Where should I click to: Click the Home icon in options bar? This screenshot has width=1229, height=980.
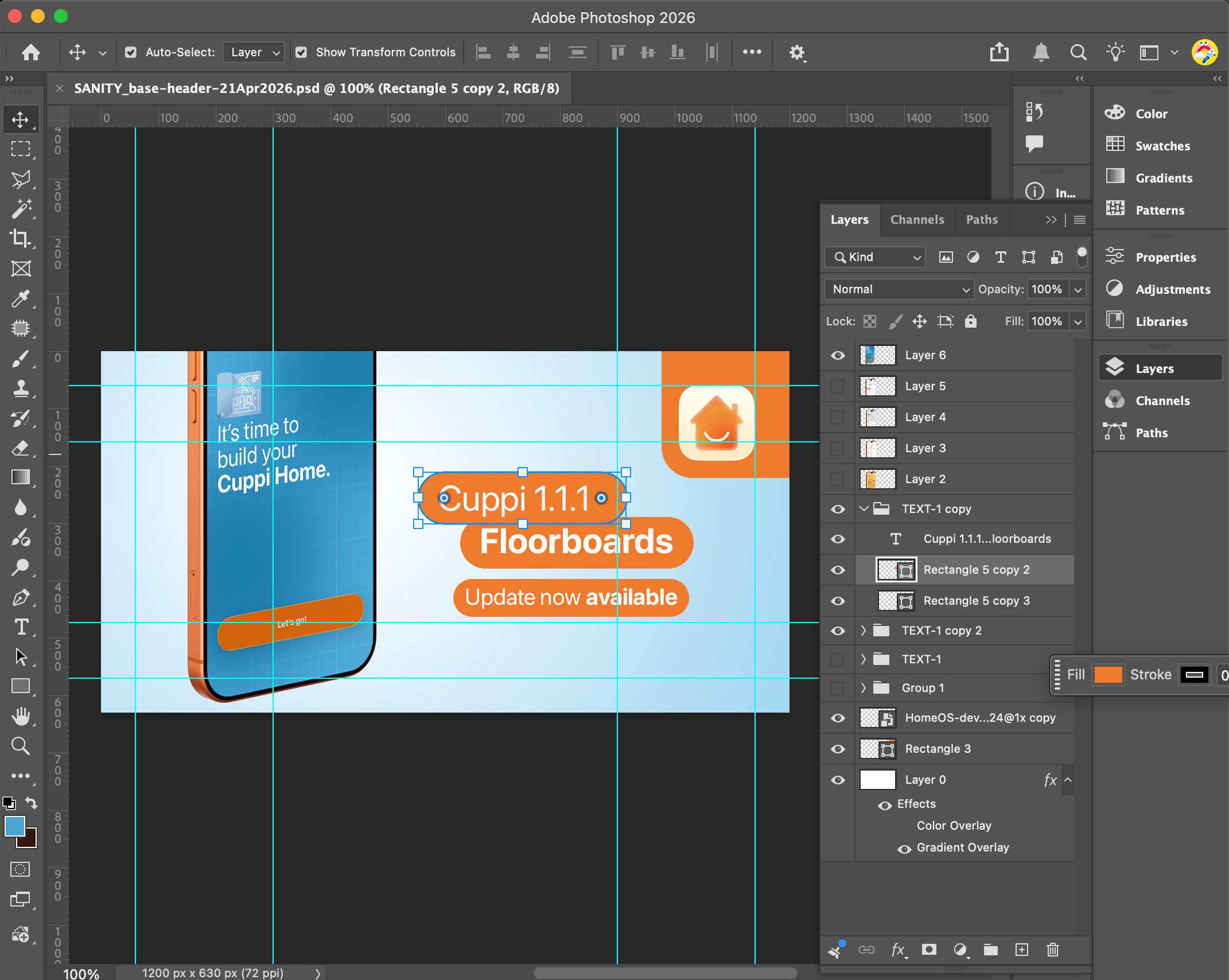tap(31, 52)
